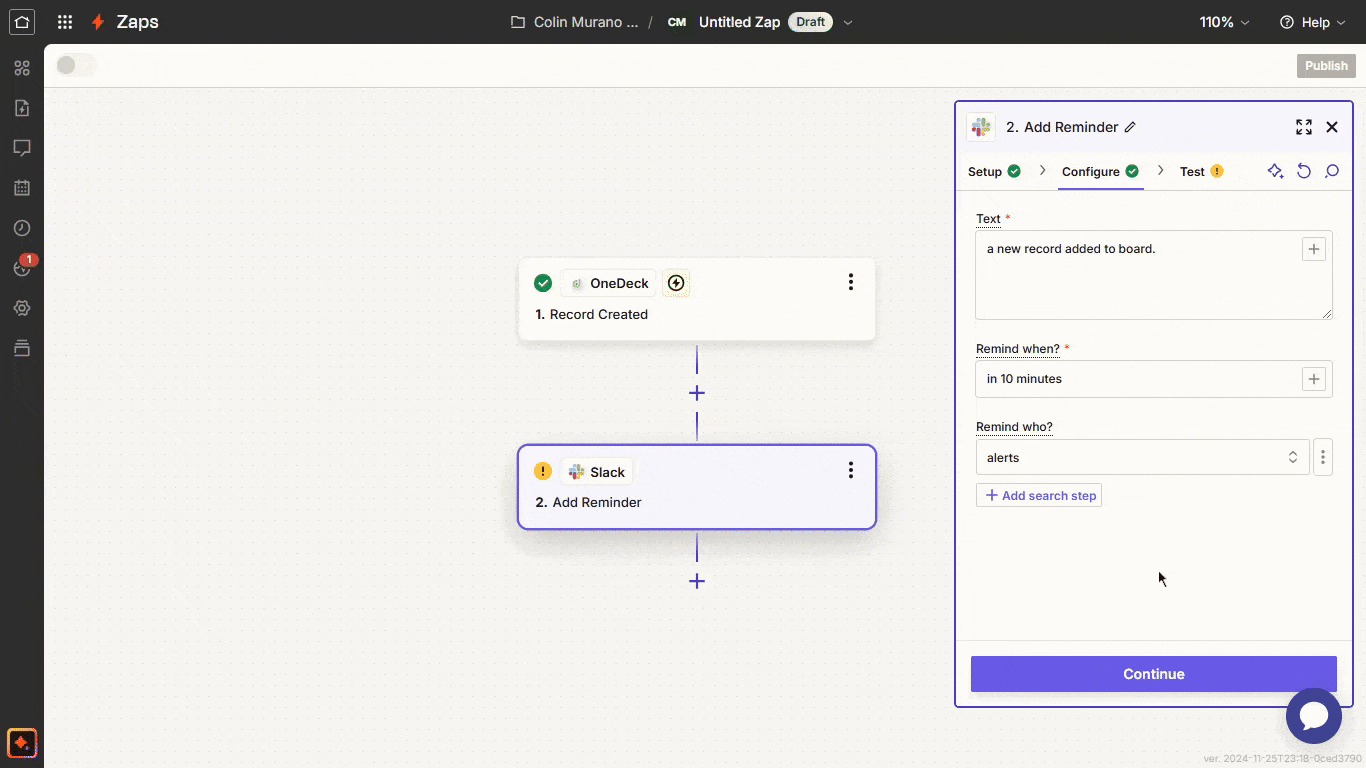Open the Colin Murano folder breadcrumb

coord(584,22)
